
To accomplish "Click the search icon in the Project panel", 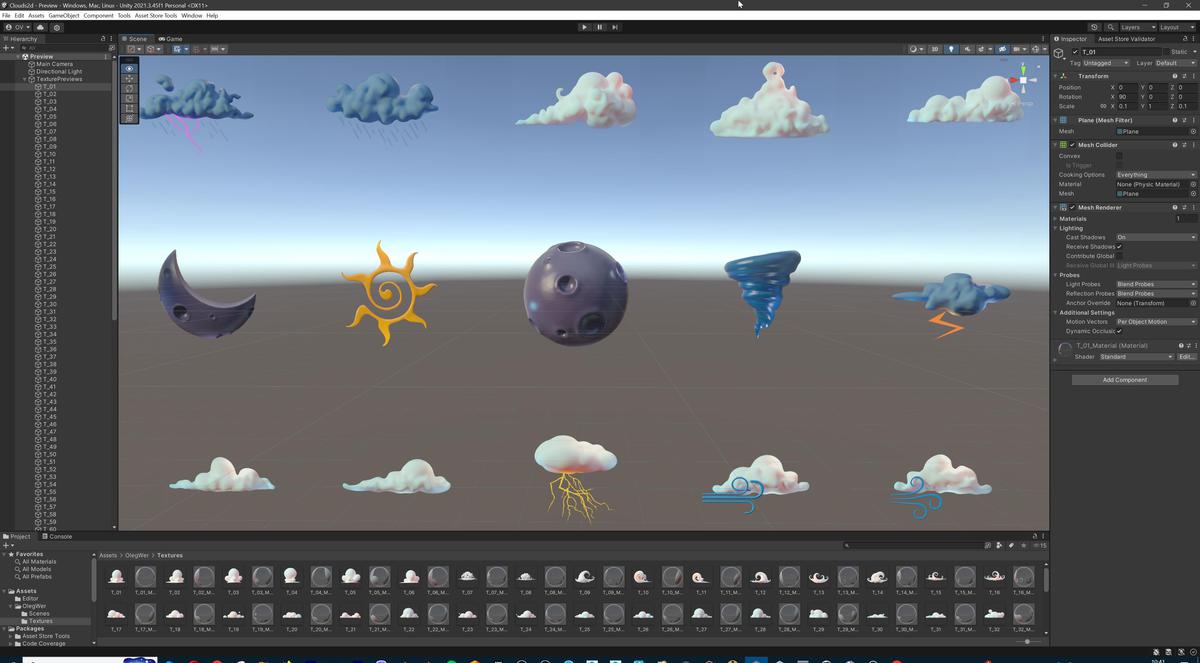I will pyautogui.click(x=986, y=545).
